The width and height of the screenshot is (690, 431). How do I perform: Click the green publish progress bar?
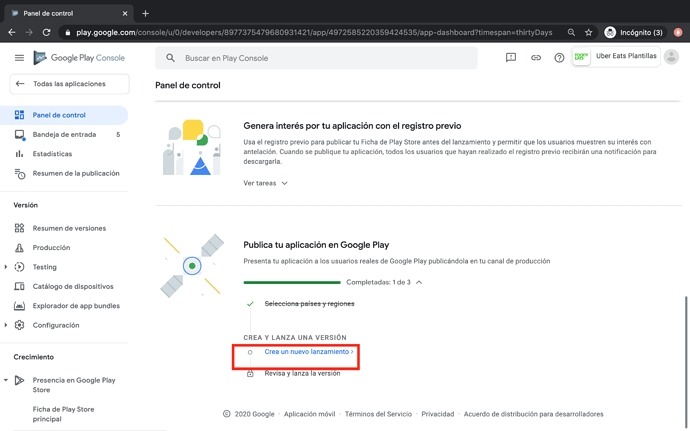pos(292,283)
